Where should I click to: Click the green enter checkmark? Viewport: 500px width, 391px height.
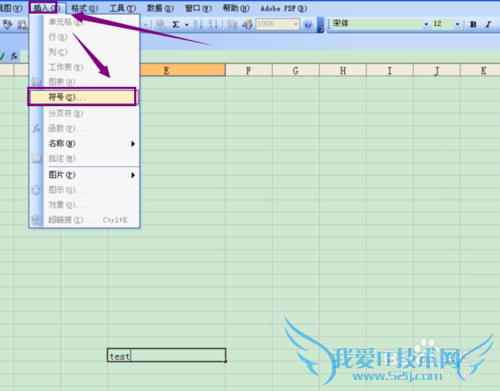click(x=2, y=56)
